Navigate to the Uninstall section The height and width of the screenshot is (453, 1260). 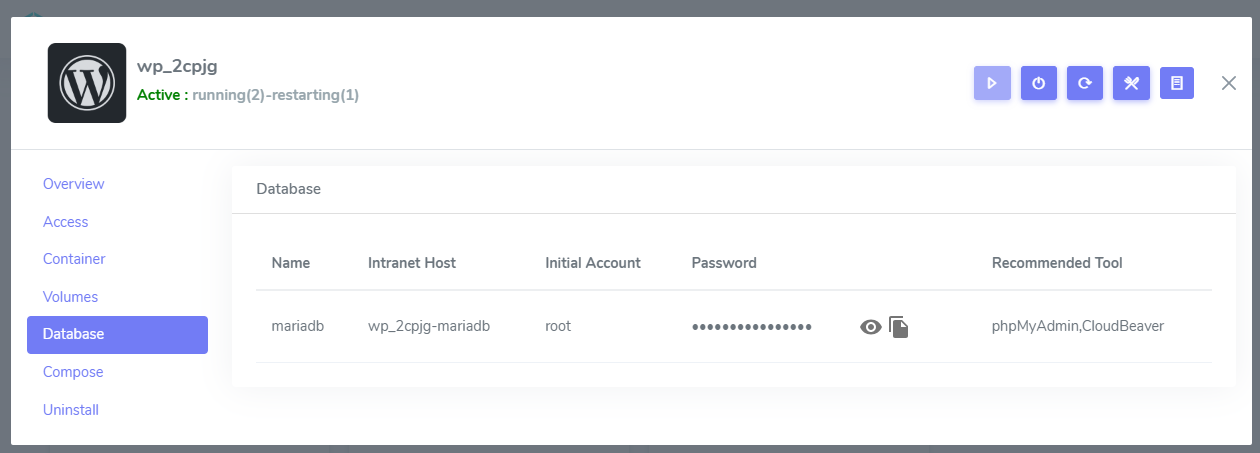coord(71,410)
